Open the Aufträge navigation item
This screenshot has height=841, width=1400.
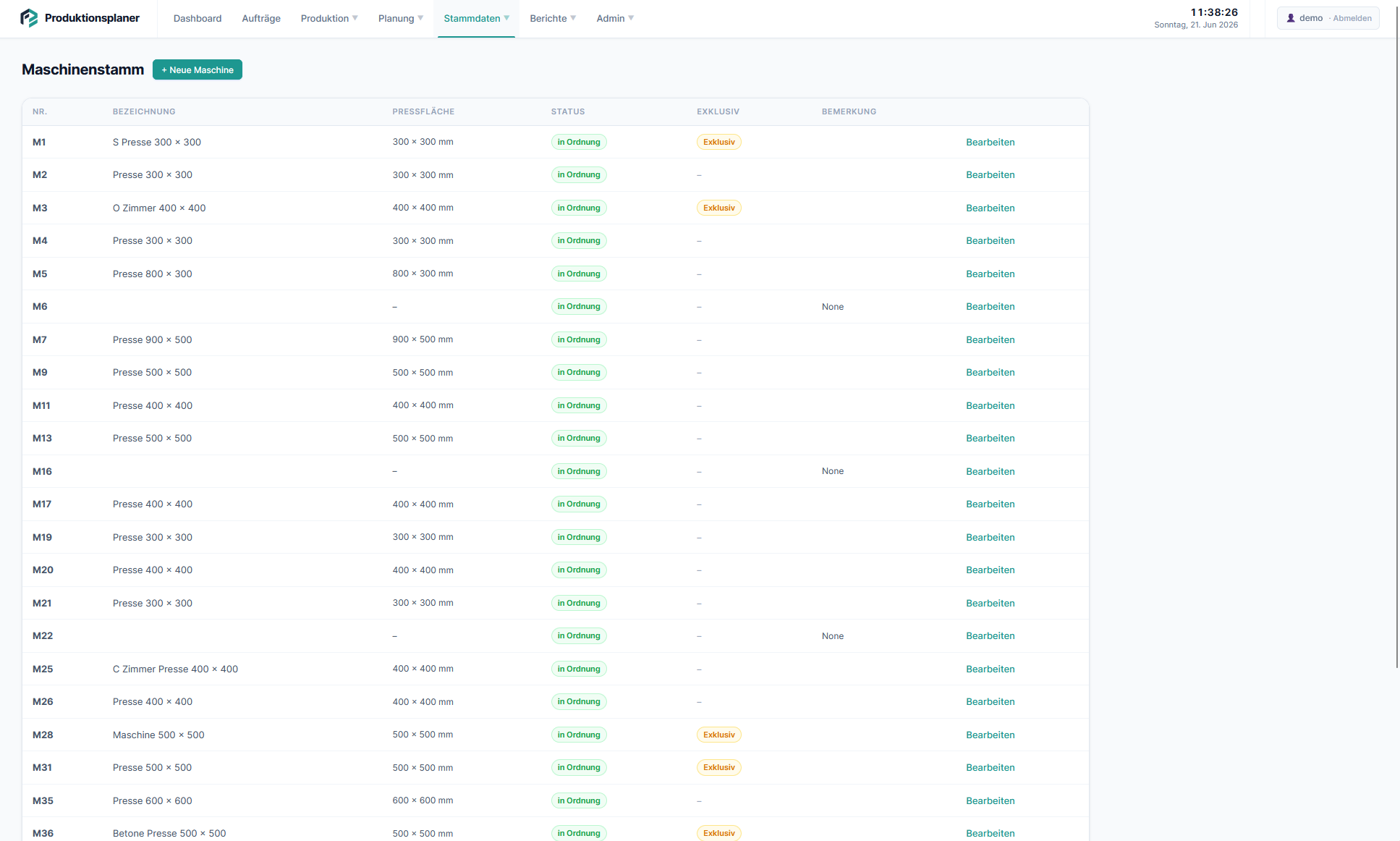261,18
